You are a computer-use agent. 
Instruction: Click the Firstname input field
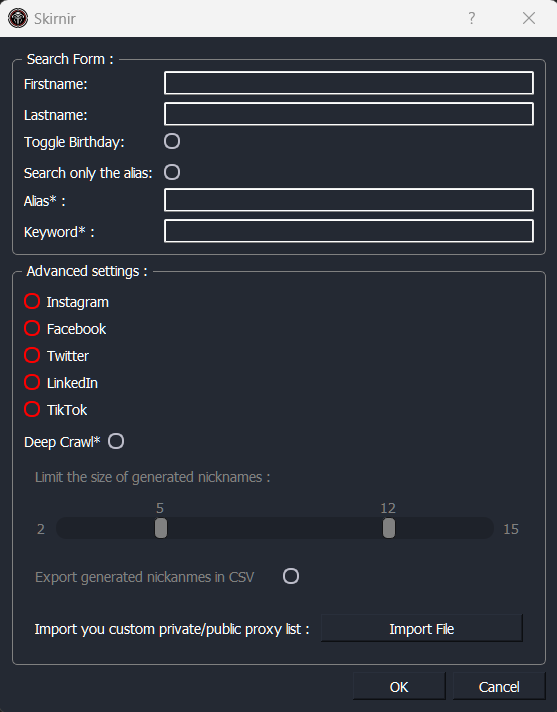pyautogui.click(x=349, y=83)
